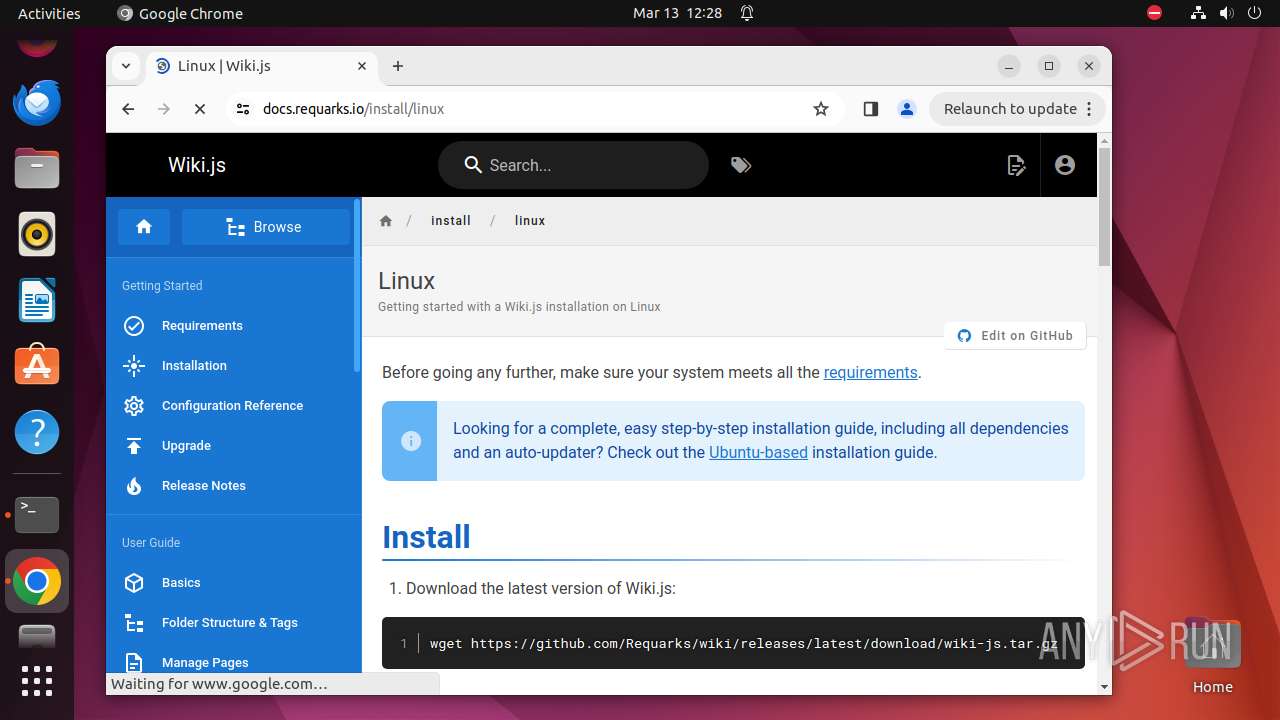Open the Home desktop folder

[1212, 655]
